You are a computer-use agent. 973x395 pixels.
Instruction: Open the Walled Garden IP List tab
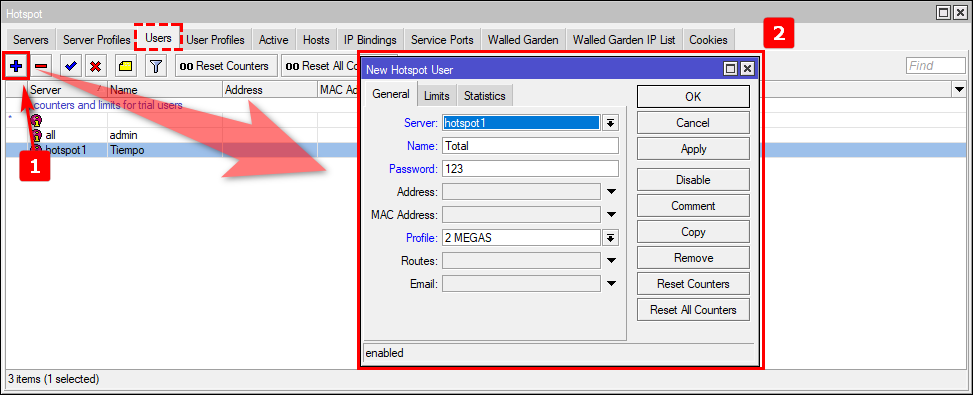click(x=624, y=40)
